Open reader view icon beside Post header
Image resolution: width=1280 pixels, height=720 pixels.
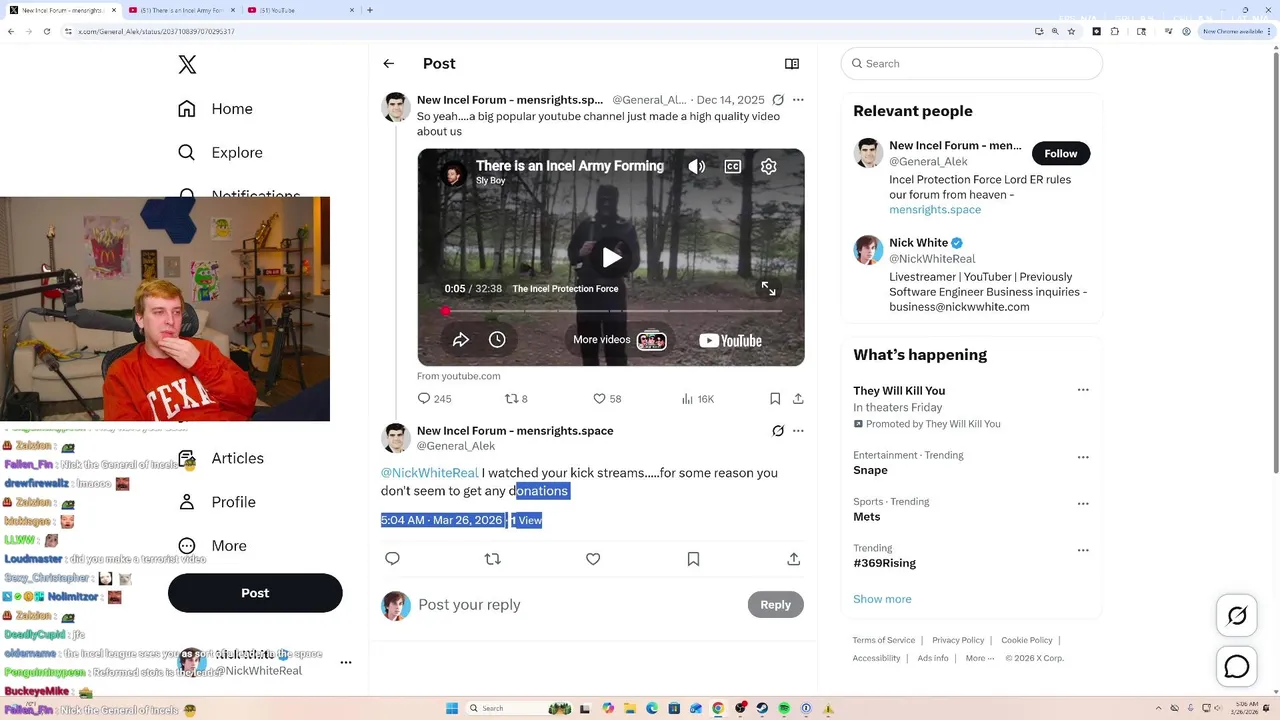tap(792, 64)
